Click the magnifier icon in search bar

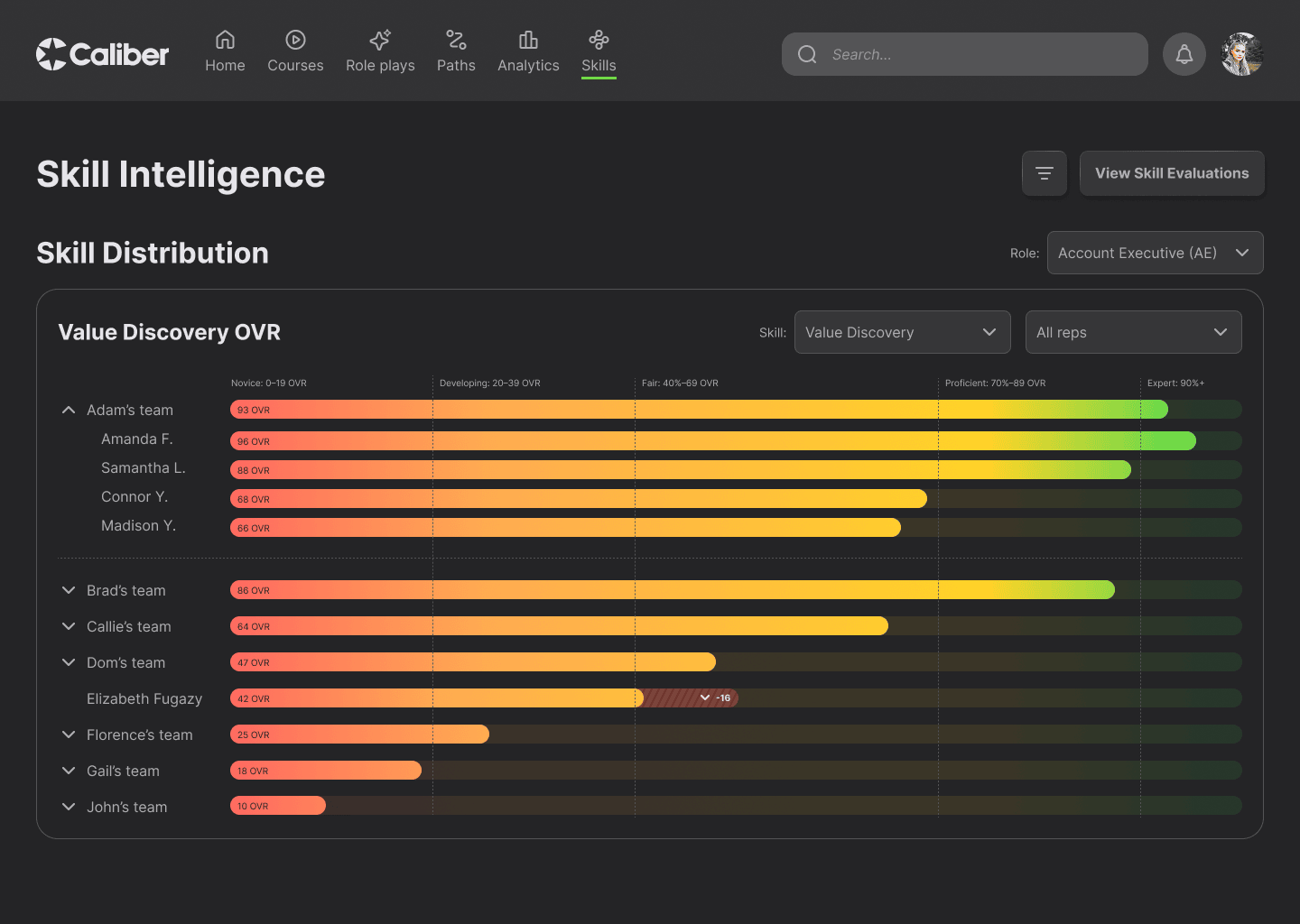point(807,54)
